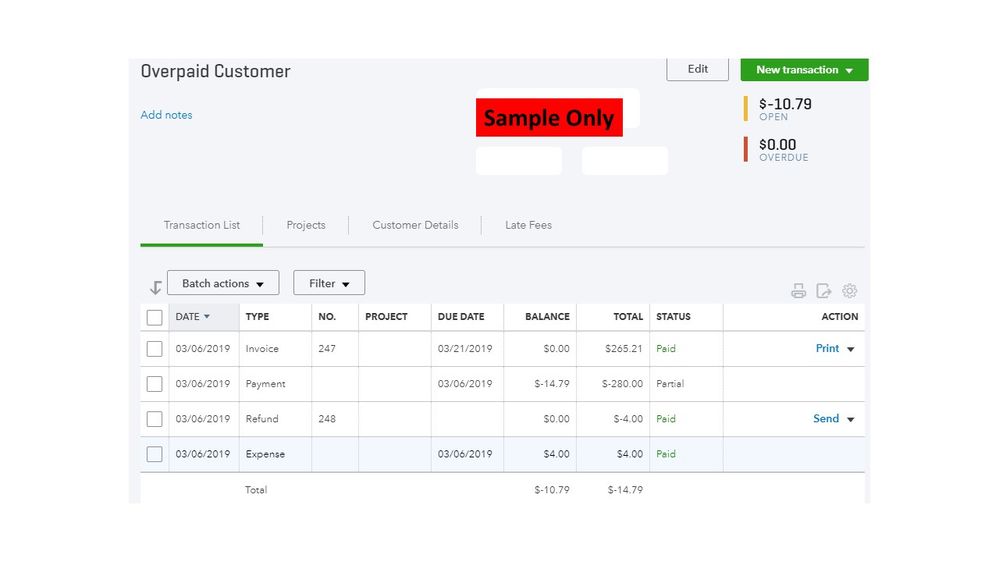Click the Overpaid Customer title

(215, 71)
